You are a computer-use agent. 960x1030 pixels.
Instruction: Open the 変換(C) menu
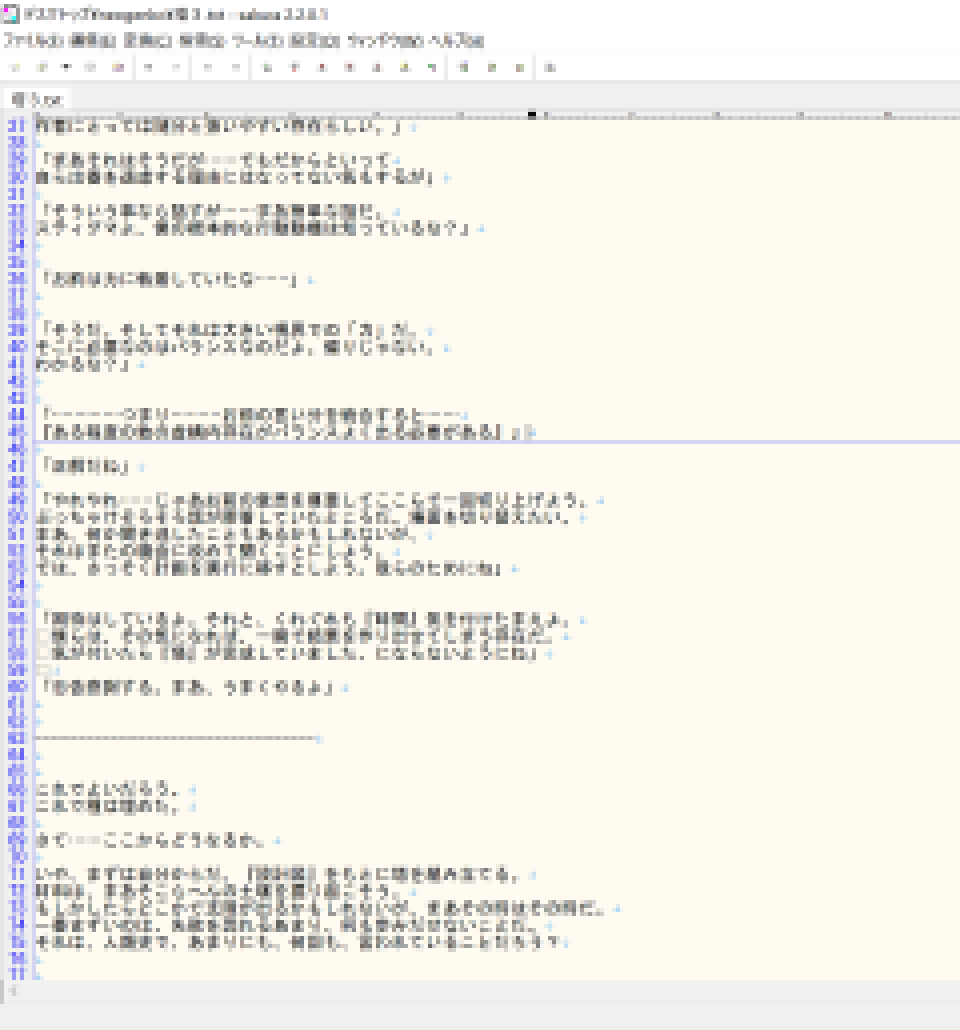pyautogui.click(x=148, y=41)
